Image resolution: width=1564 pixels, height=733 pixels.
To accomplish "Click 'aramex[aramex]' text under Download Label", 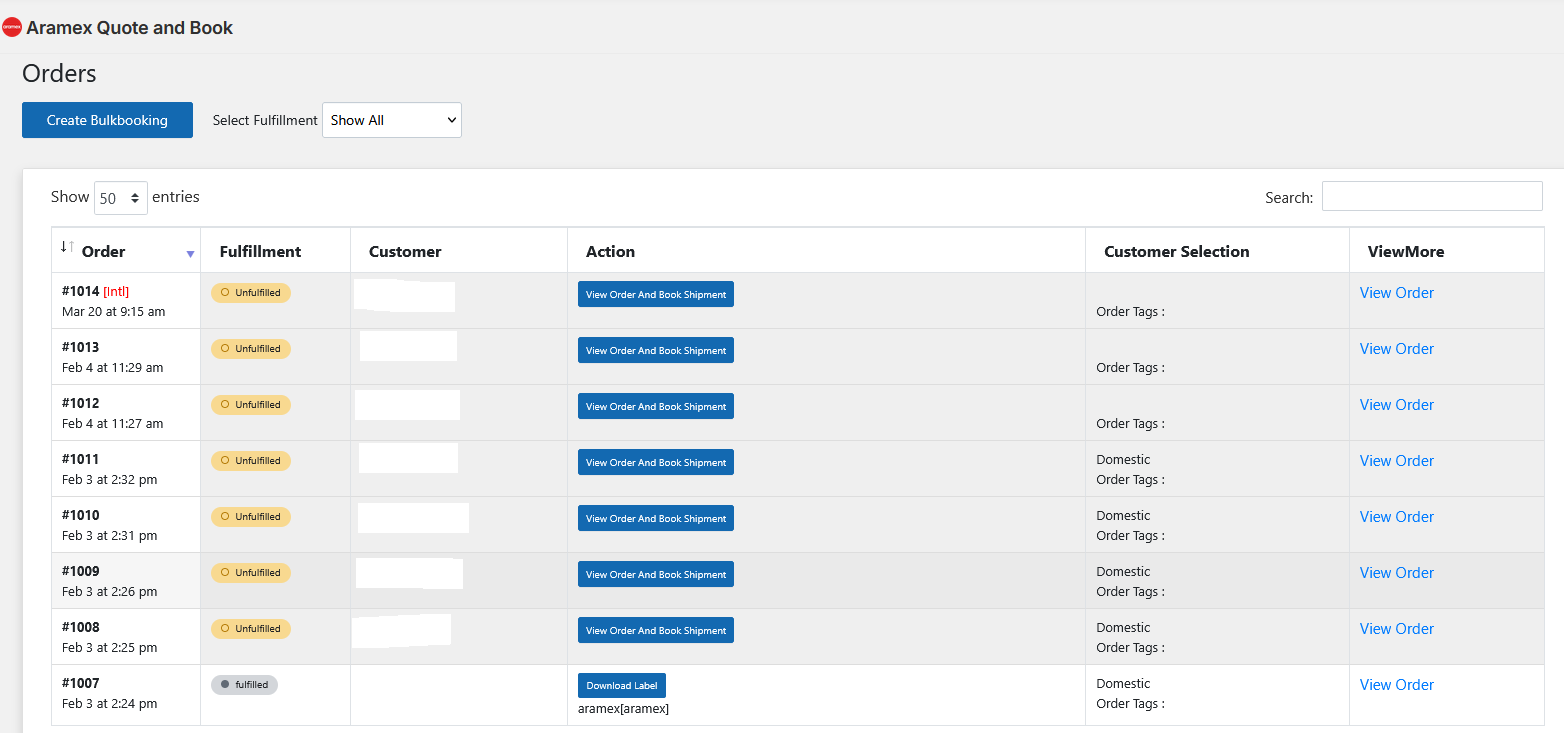I will point(623,709).
